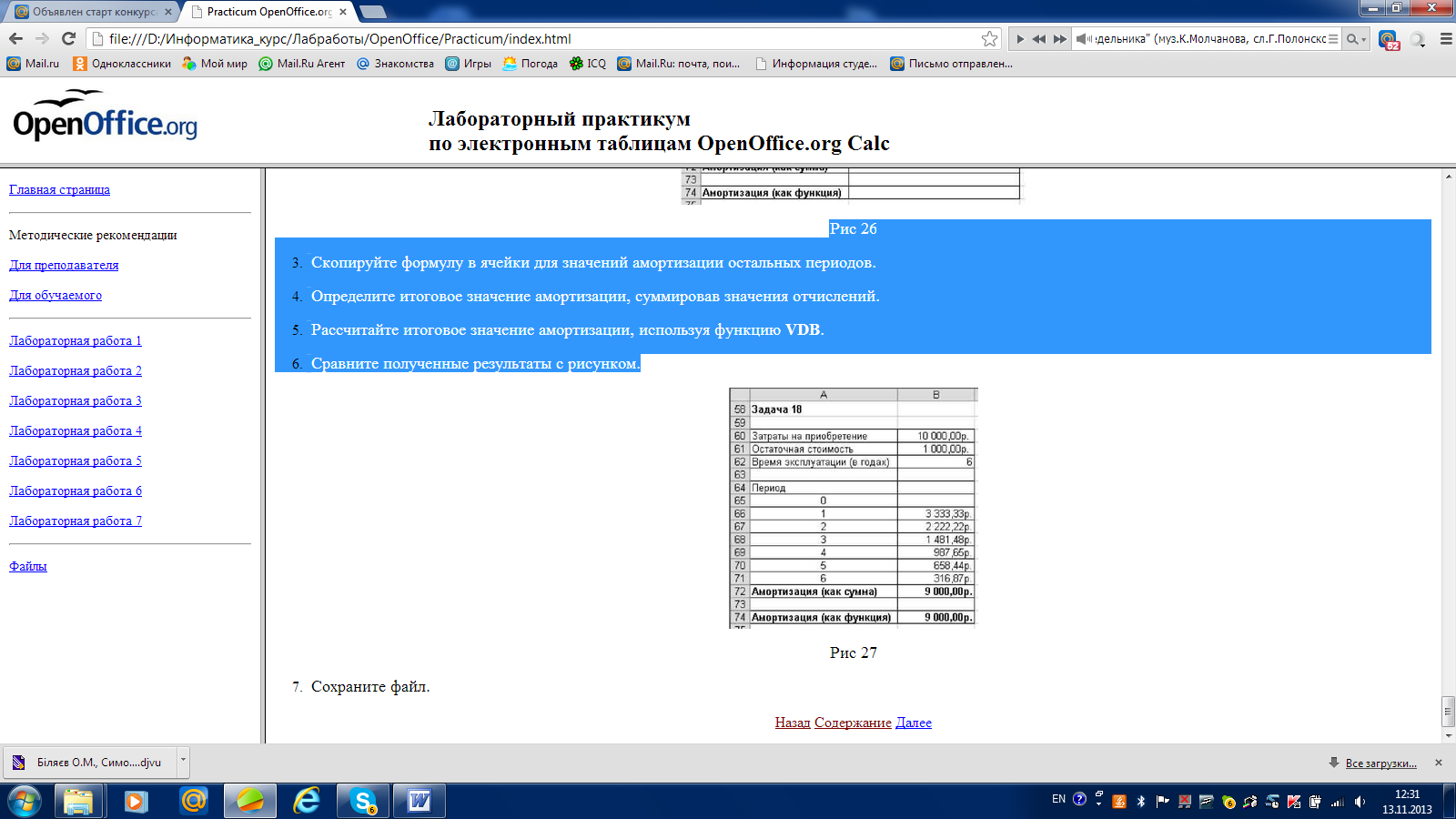Open Internet Explorer from the taskbar
This screenshot has height=819, width=1456.
click(307, 801)
